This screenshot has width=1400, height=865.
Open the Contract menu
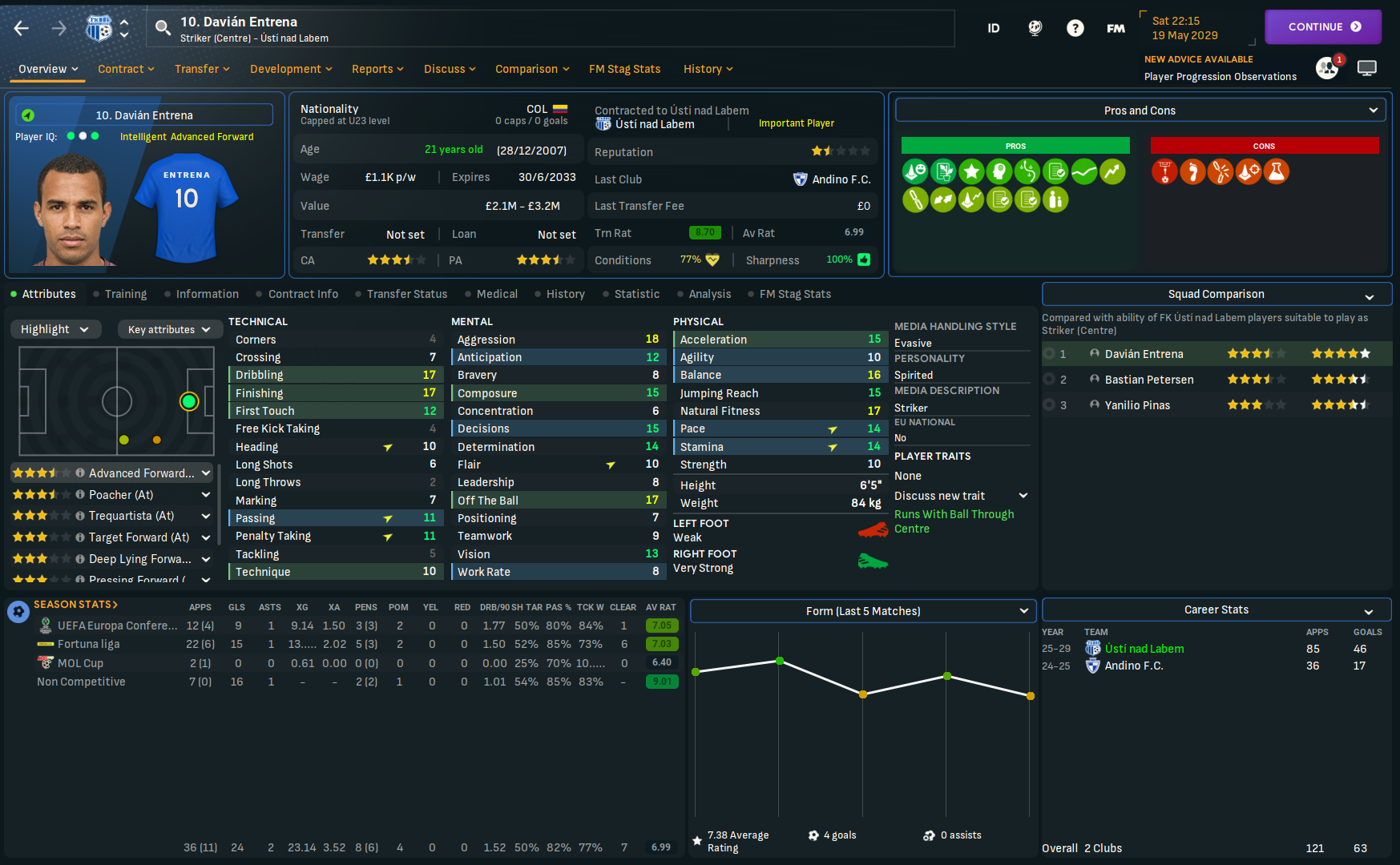(x=126, y=69)
